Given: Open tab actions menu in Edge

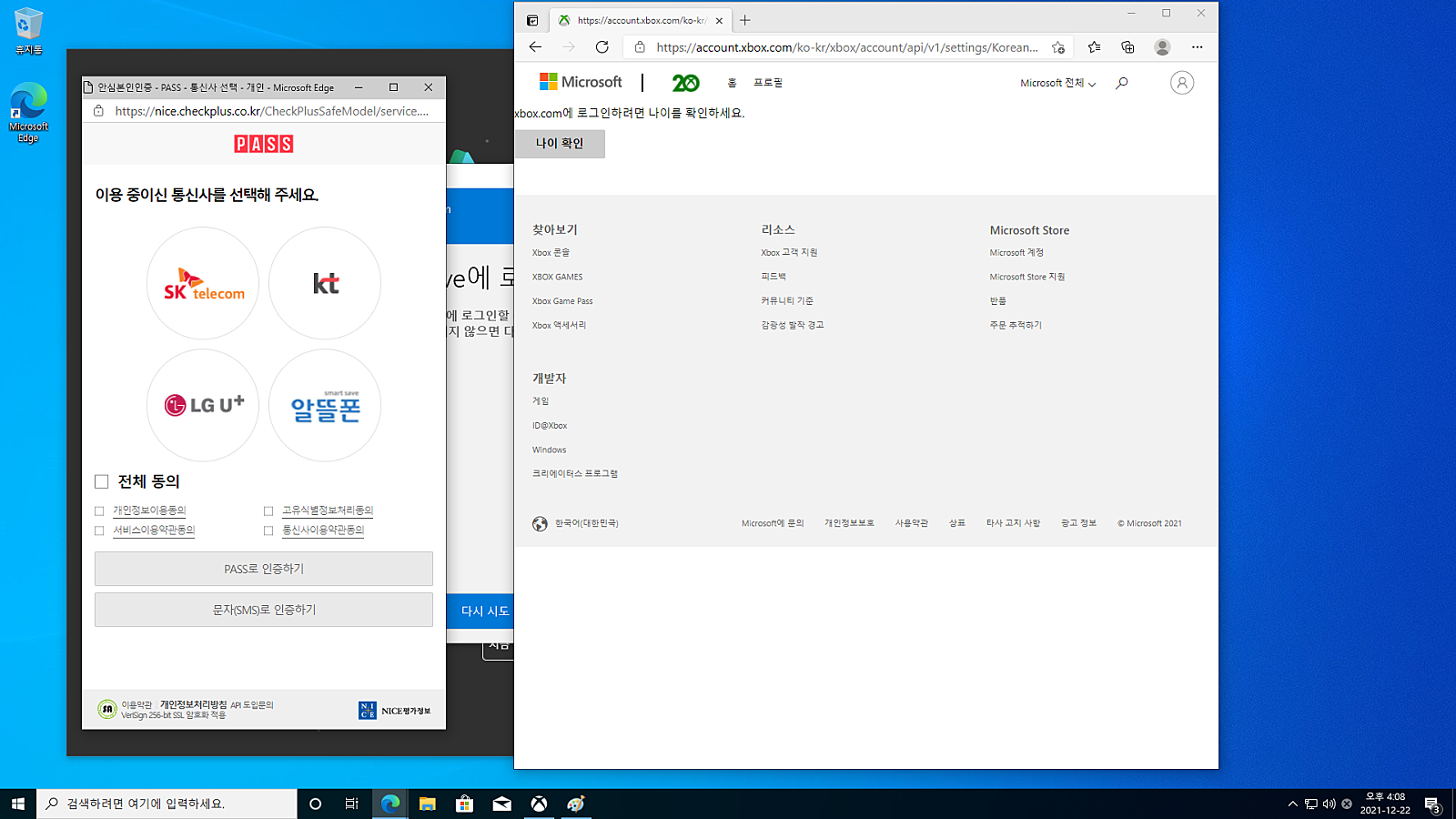Looking at the screenshot, I should click(532, 20).
